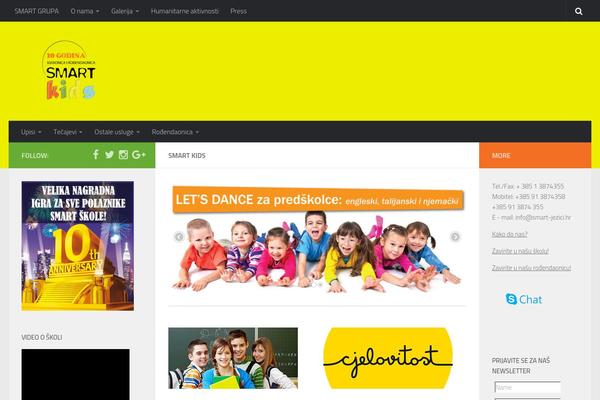Click the PRIJAVITE SE ZA NAŠ NEWSLETTER heading
600x400 pixels.
(521, 366)
